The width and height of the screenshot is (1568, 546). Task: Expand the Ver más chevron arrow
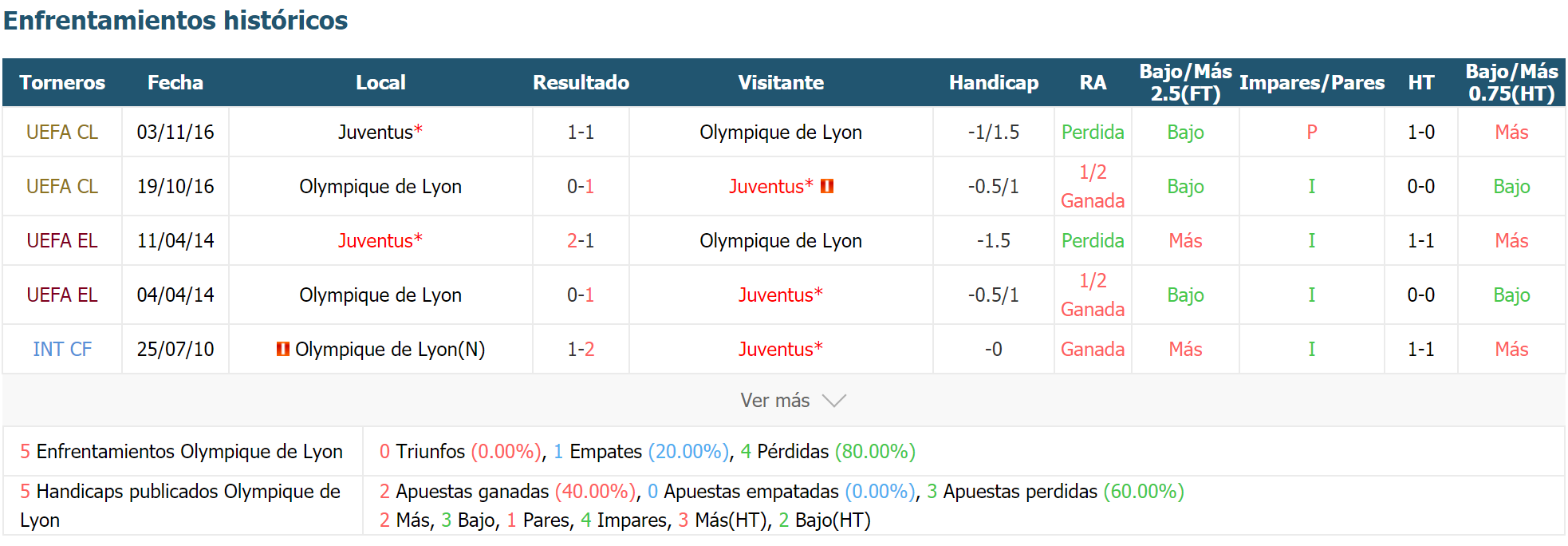[833, 401]
